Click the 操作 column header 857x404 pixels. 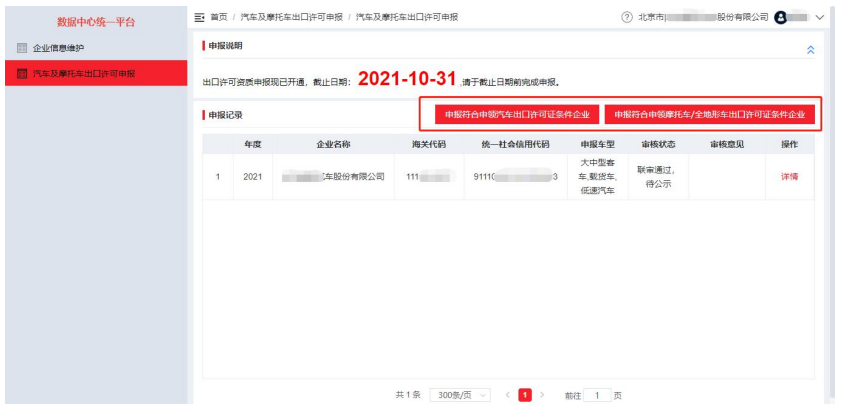coord(789,144)
